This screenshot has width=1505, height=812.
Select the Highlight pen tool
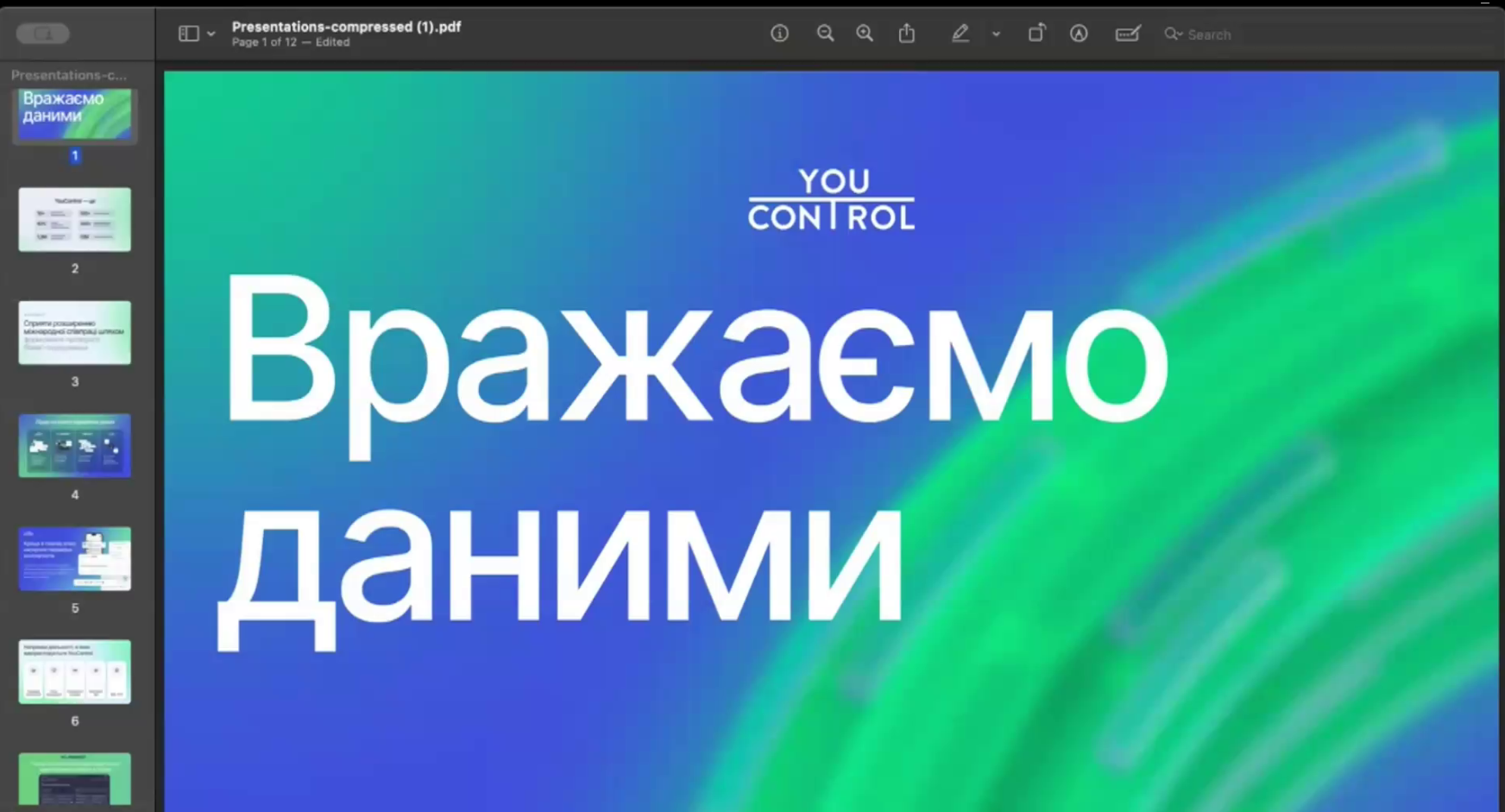[960, 34]
